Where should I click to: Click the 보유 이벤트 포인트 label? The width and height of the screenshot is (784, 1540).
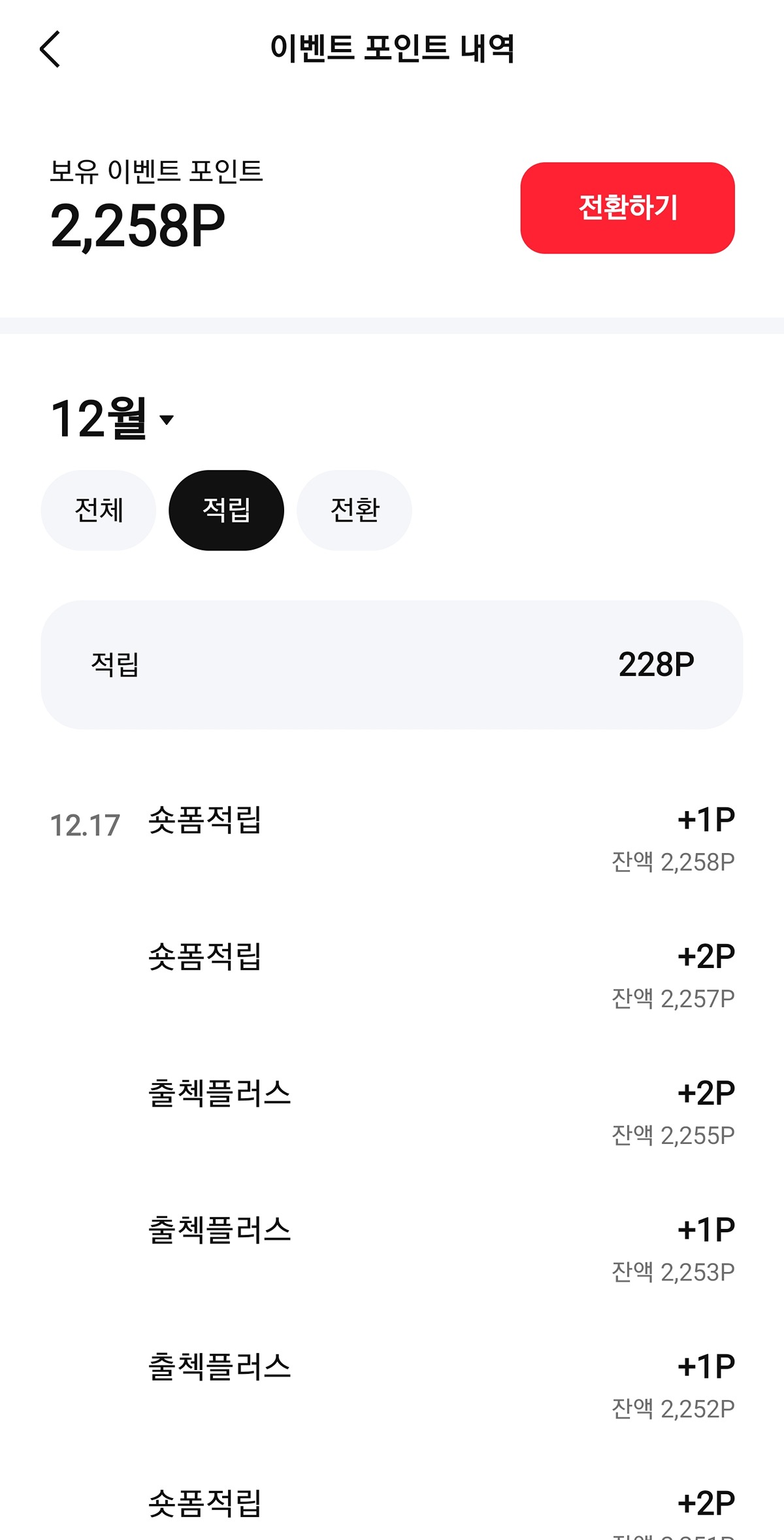[x=156, y=171]
